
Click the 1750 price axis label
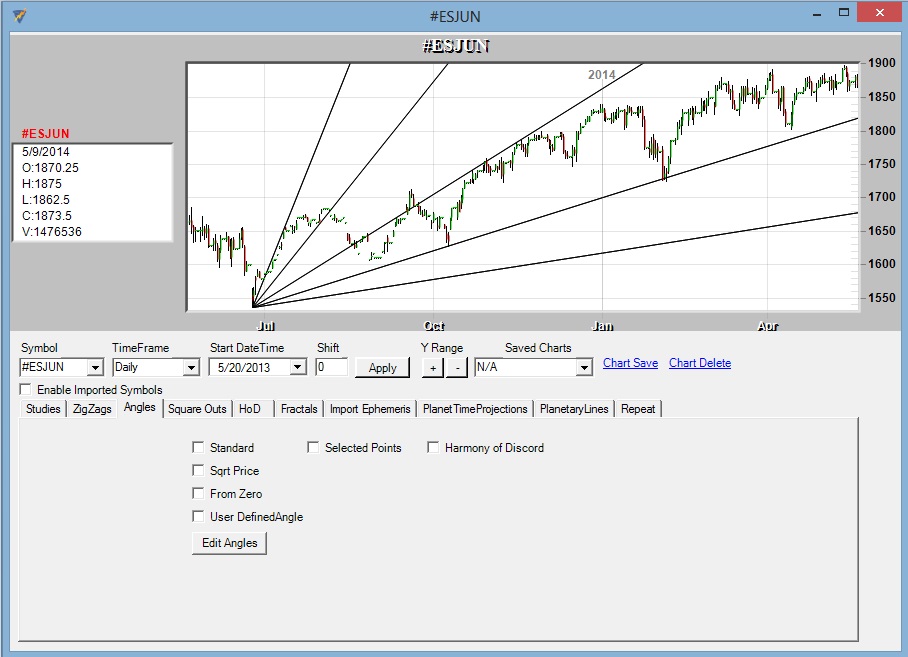click(x=881, y=164)
